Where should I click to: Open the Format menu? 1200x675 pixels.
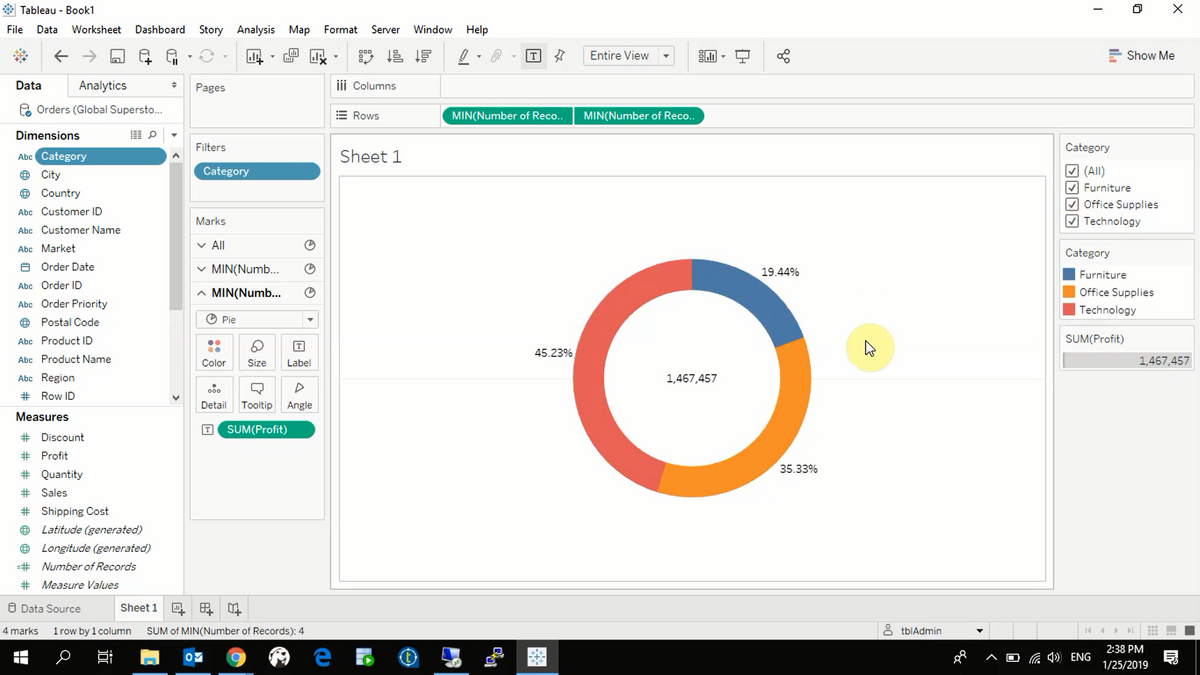340,30
